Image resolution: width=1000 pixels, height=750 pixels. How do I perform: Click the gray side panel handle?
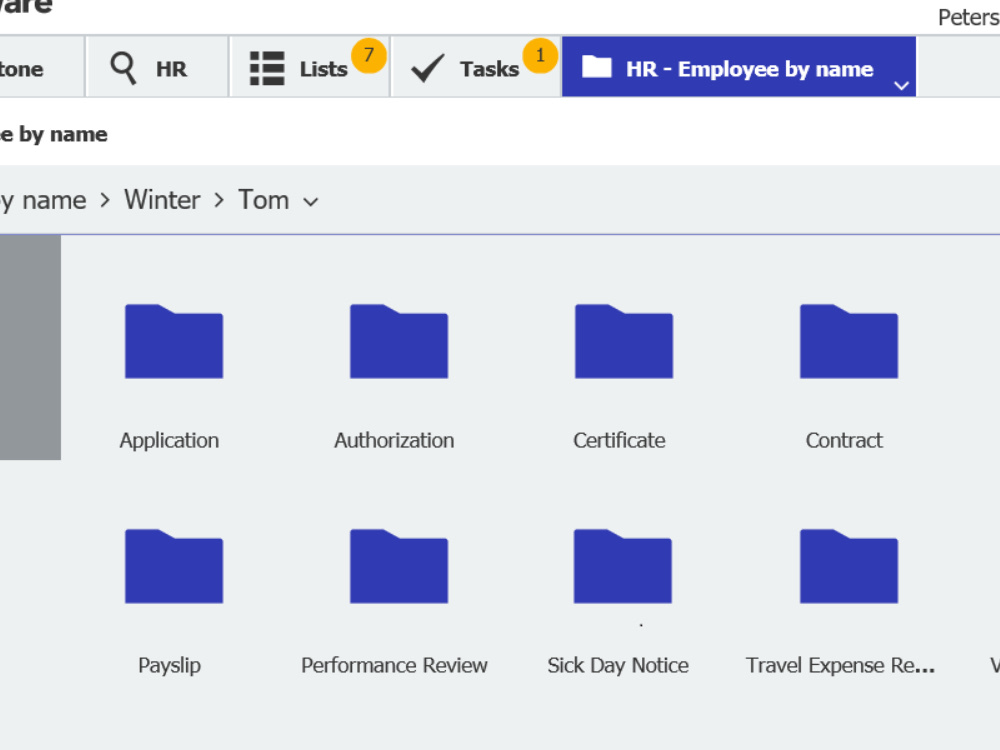(30, 347)
